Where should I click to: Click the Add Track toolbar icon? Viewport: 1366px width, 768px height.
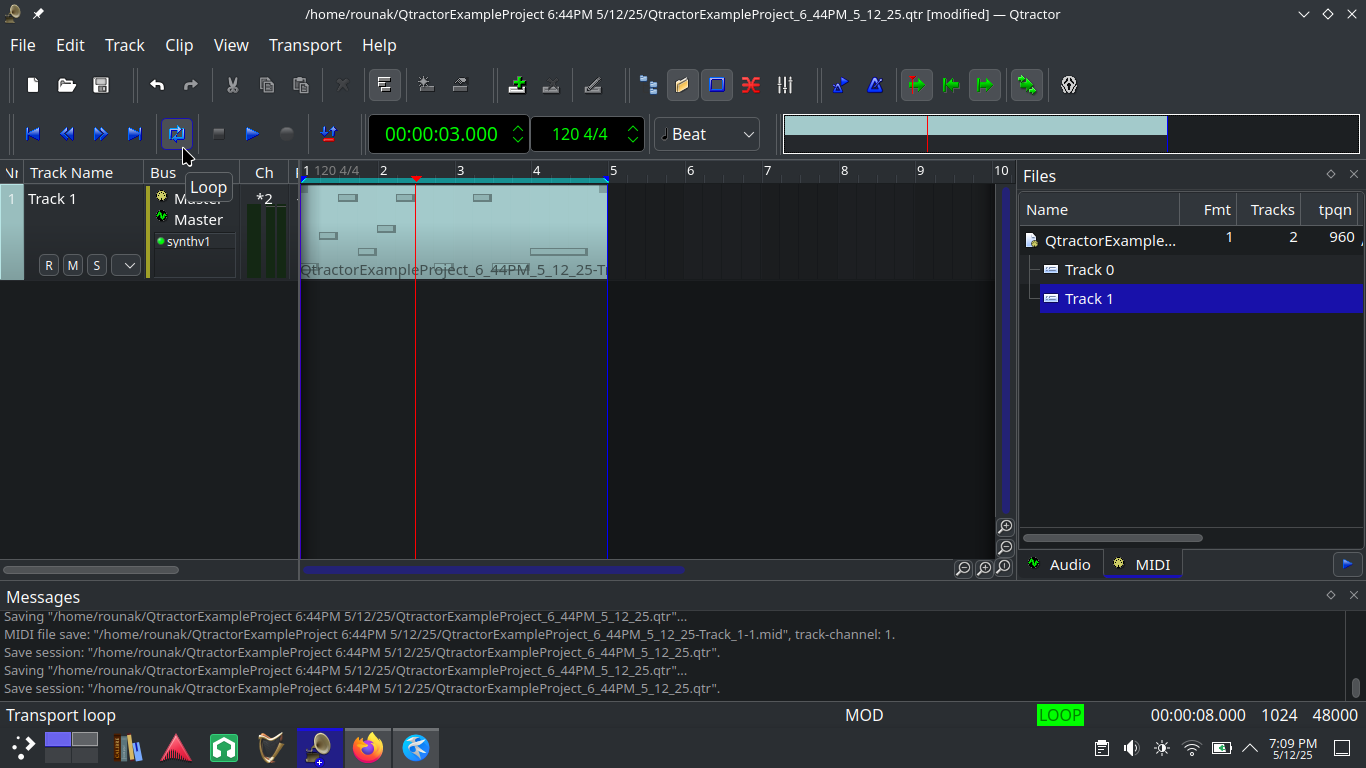(x=517, y=85)
